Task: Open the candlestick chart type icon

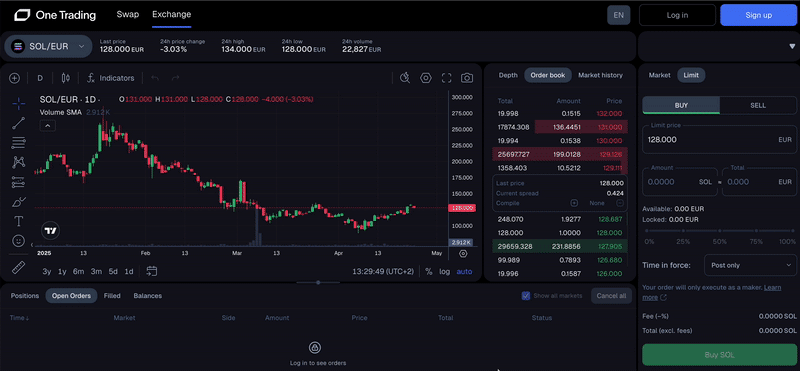Action: coord(65,78)
